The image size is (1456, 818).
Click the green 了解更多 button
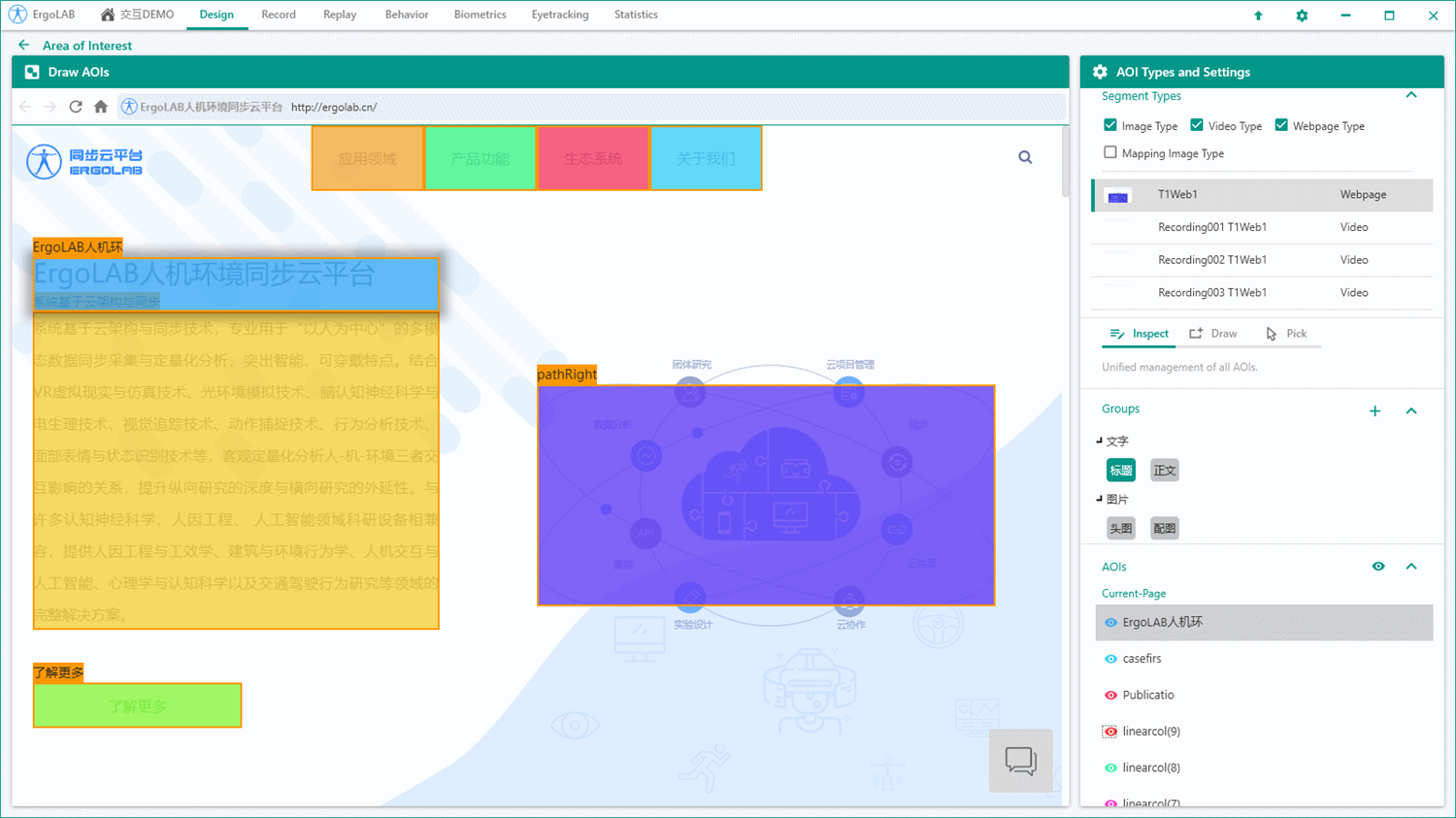pos(137,706)
